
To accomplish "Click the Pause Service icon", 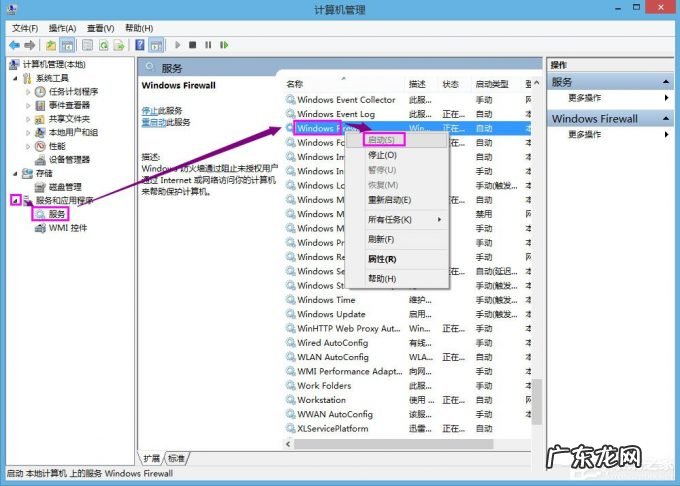I will pos(208,45).
